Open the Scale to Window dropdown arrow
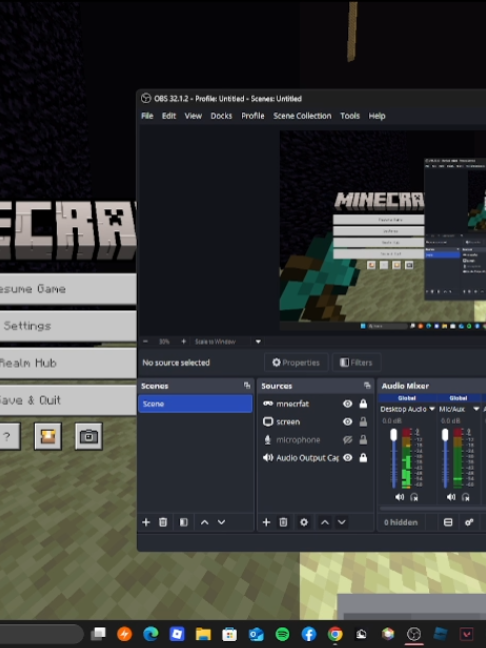The height and width of the screenshot is (648, 486). click(x=258, y=342)
